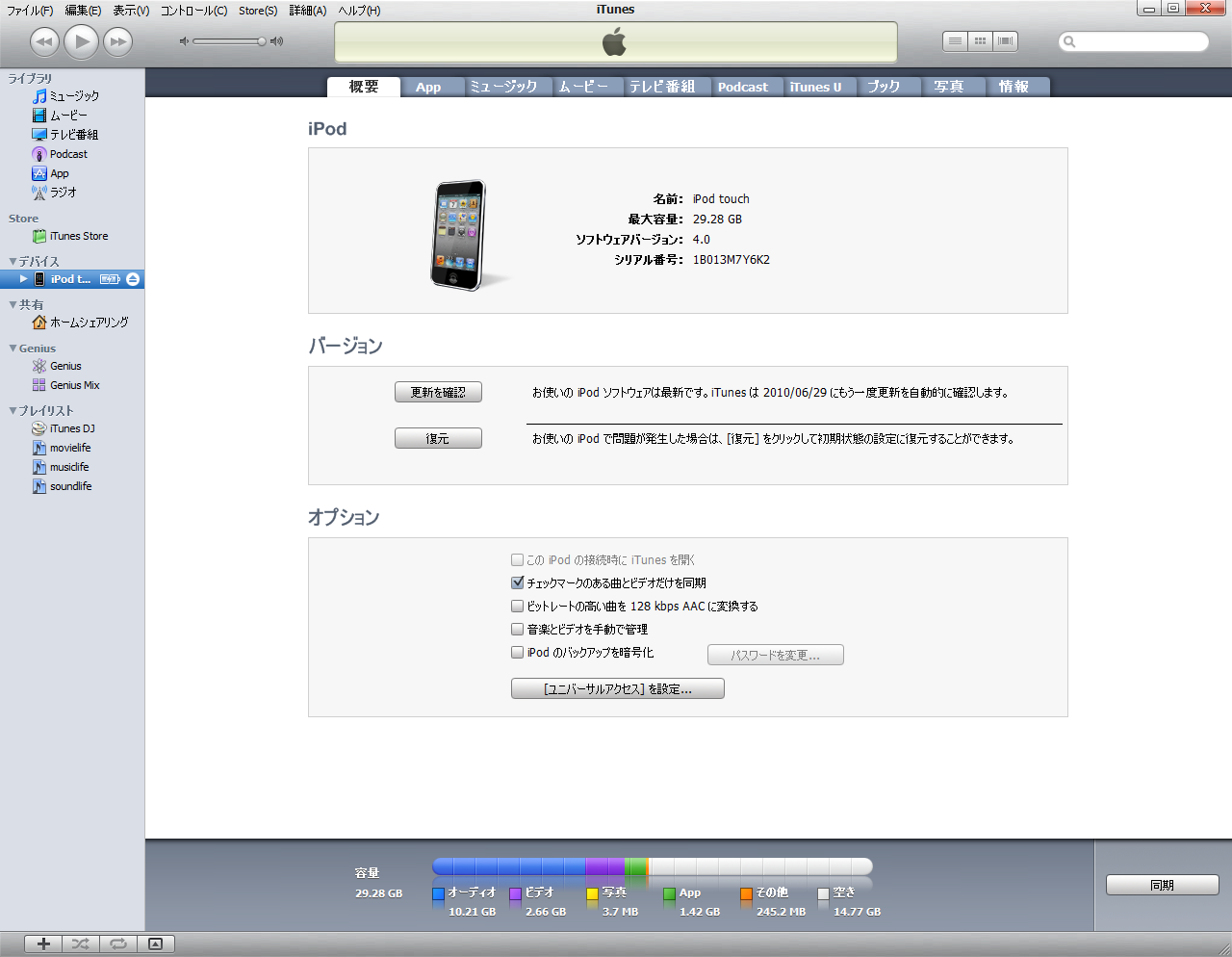The width and height of the screenshot is (1232, 957).
Task: Collapse the デバイス section
Action: [x=13, y=262]
